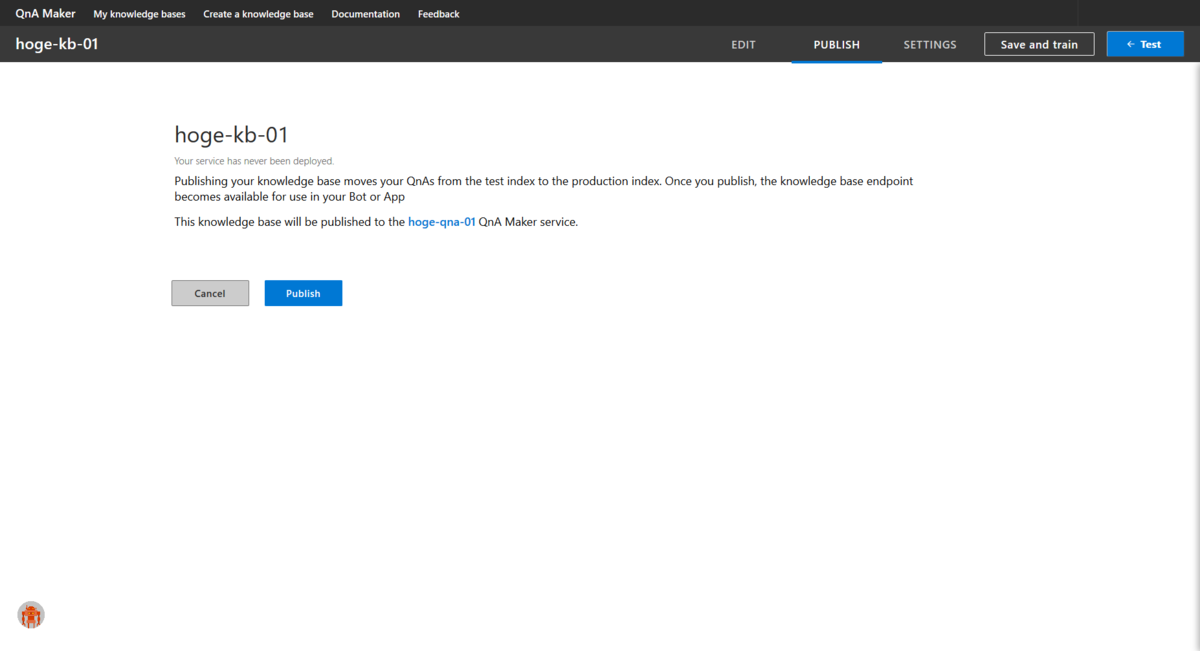Open the Documentation menu item

click(365, 14)
